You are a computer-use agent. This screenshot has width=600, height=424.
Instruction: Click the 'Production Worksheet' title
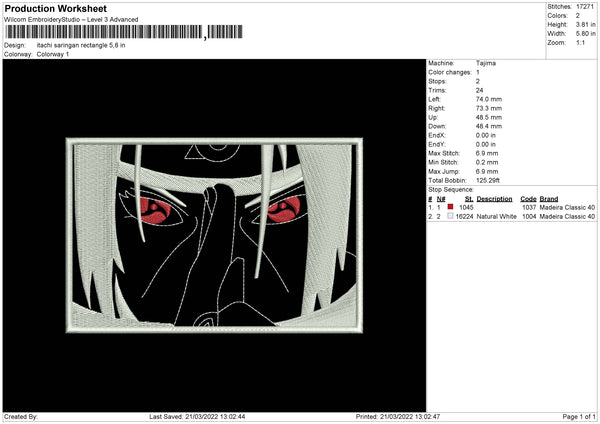[x=56, y=8]
